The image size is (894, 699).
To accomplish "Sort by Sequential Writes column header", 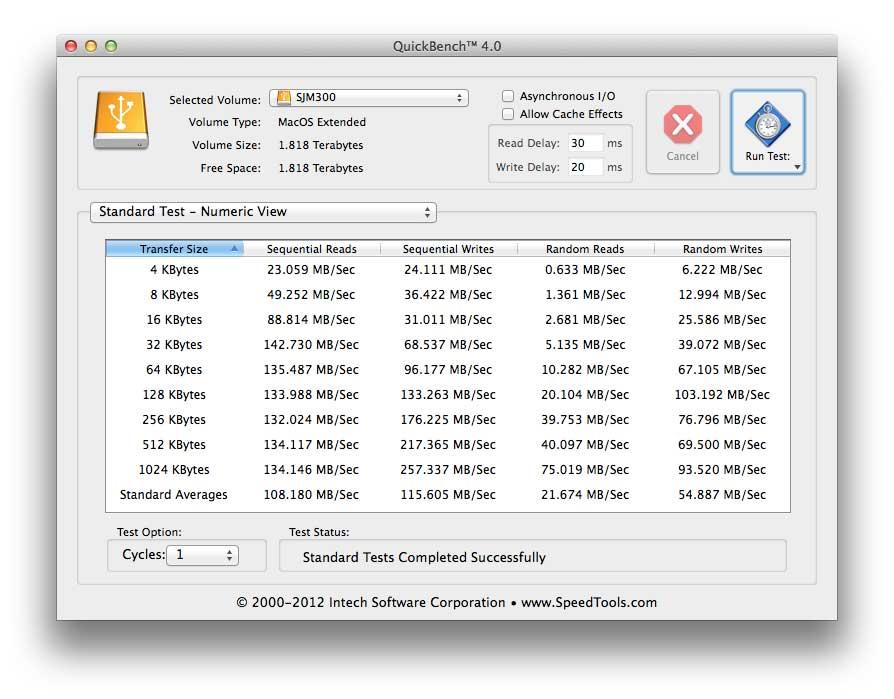I will 448,249.
